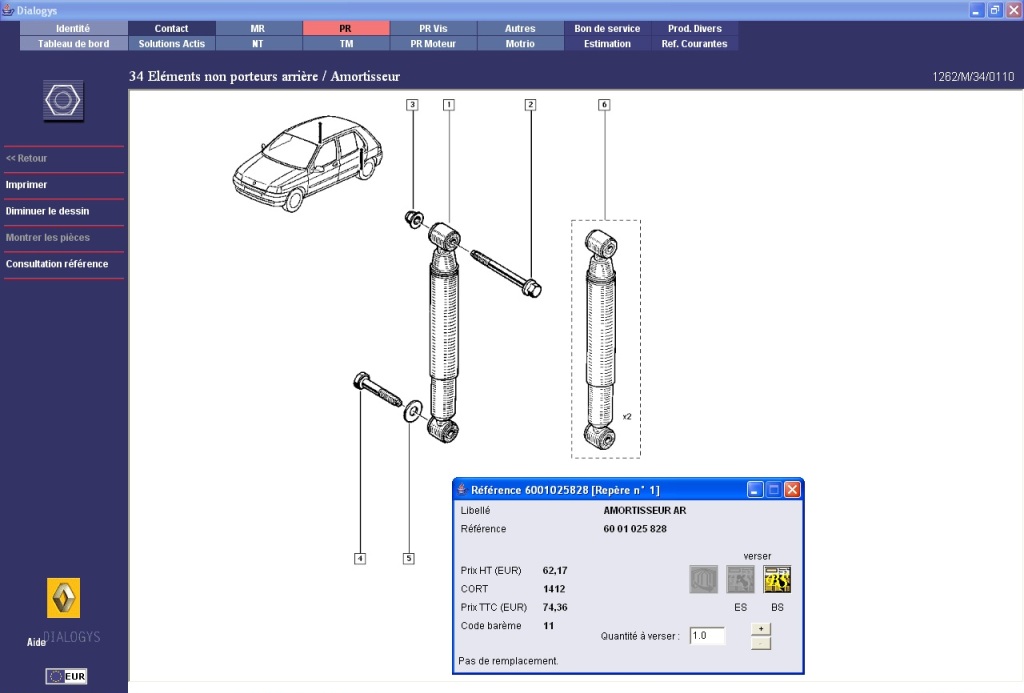Click the car thumbnail illustration
The height and width of the screenshot is (693, 1024).
pyautogui.click(x=300, y=165)
